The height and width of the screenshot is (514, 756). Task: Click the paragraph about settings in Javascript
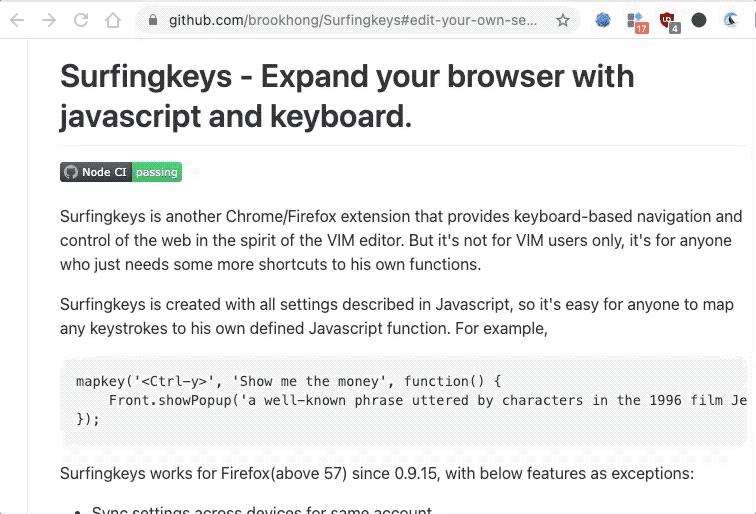click(390, 316)
